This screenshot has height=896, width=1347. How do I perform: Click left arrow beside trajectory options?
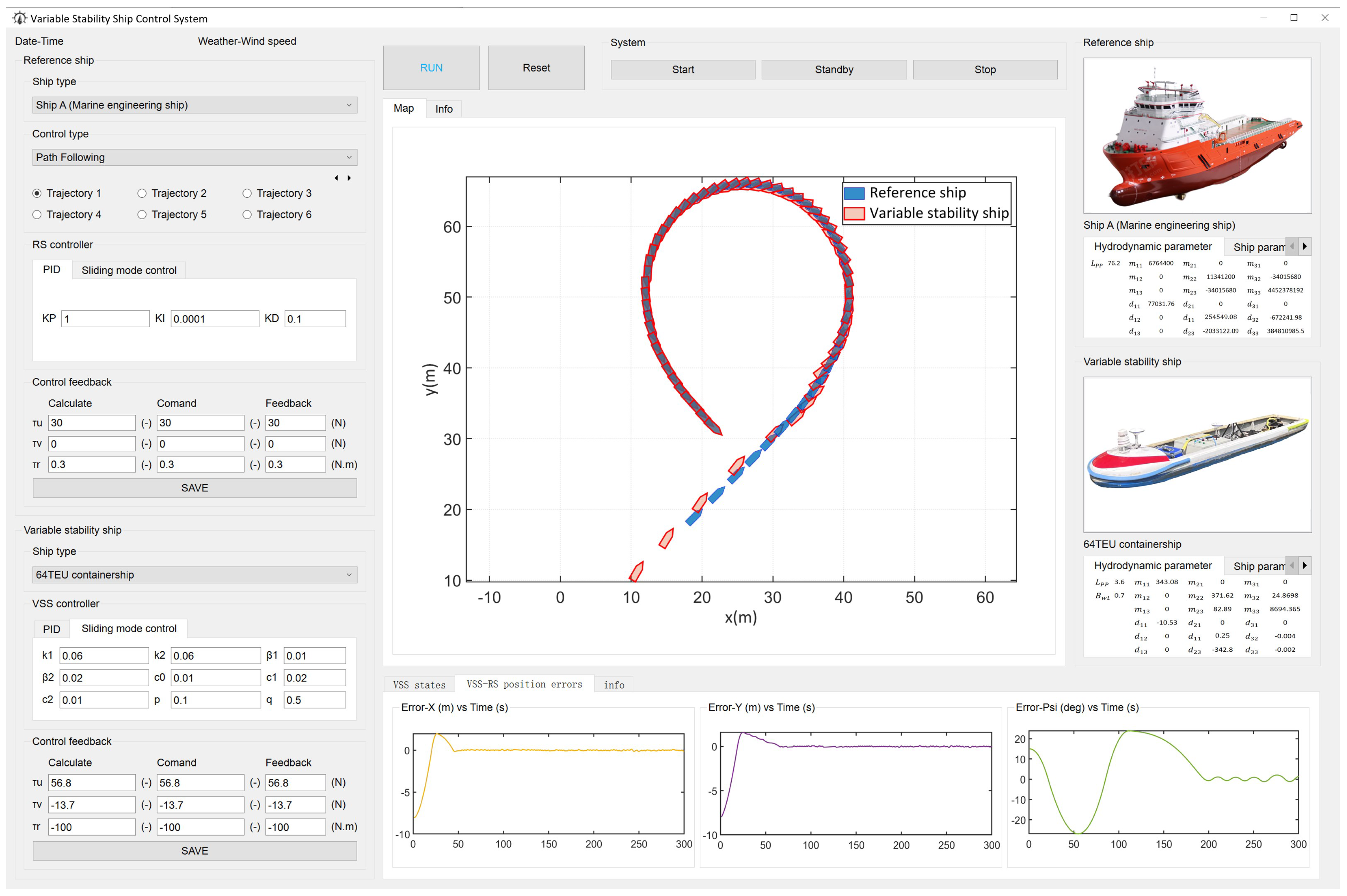coord(336,178)
